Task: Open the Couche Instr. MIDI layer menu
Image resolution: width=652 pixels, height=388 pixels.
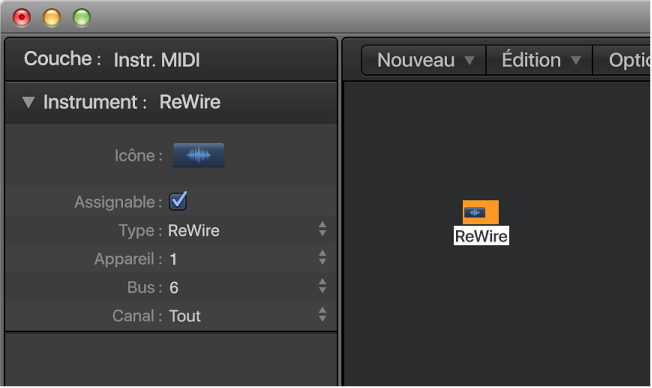Action: click(157, 60)
